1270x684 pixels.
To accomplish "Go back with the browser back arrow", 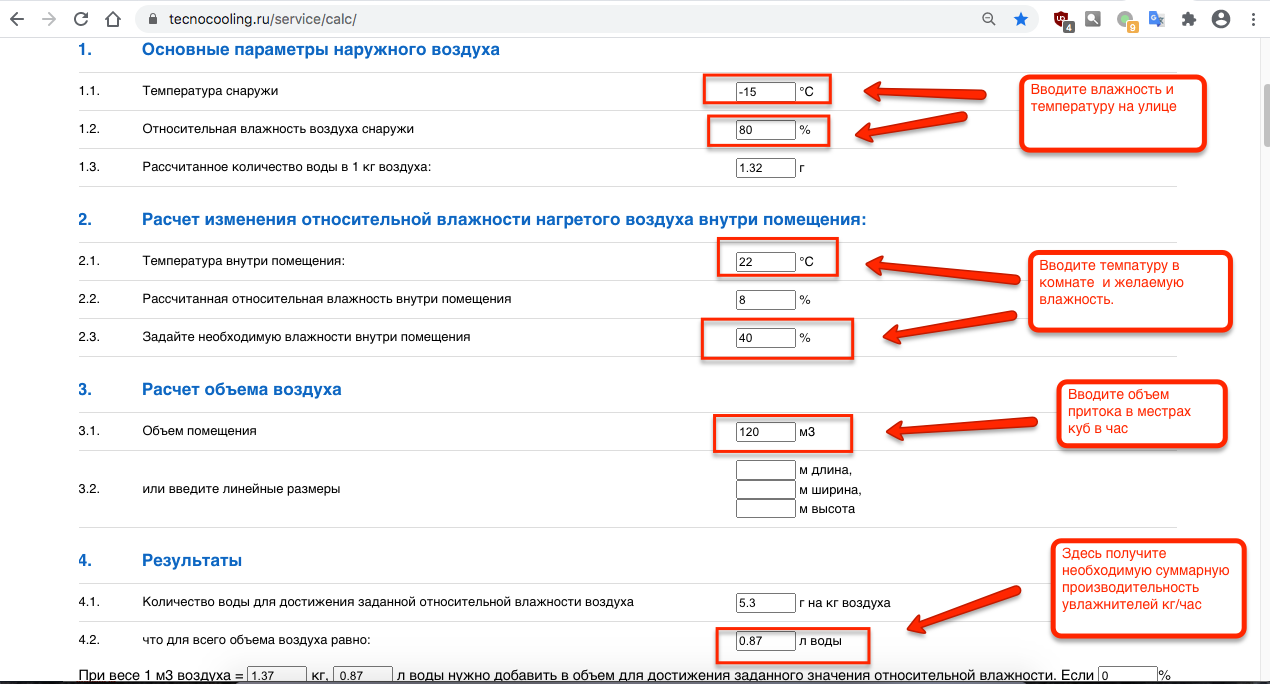I will (16, 19).
